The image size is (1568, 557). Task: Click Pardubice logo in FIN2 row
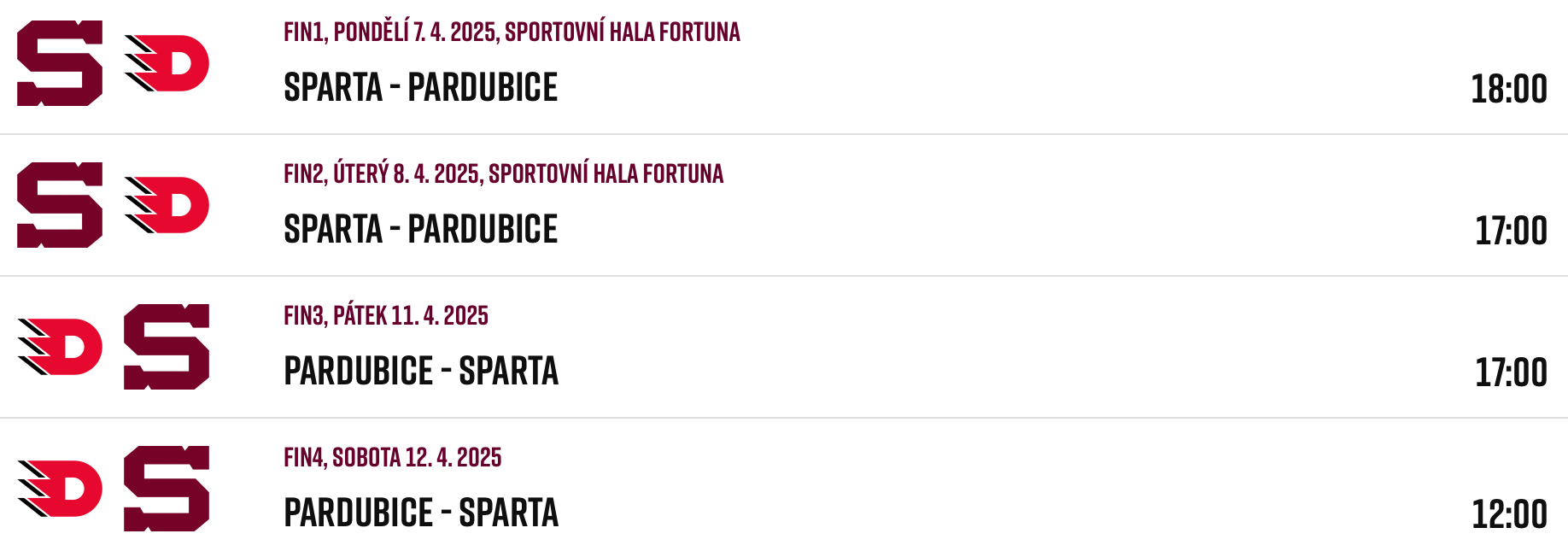click(x=167, y=205)
